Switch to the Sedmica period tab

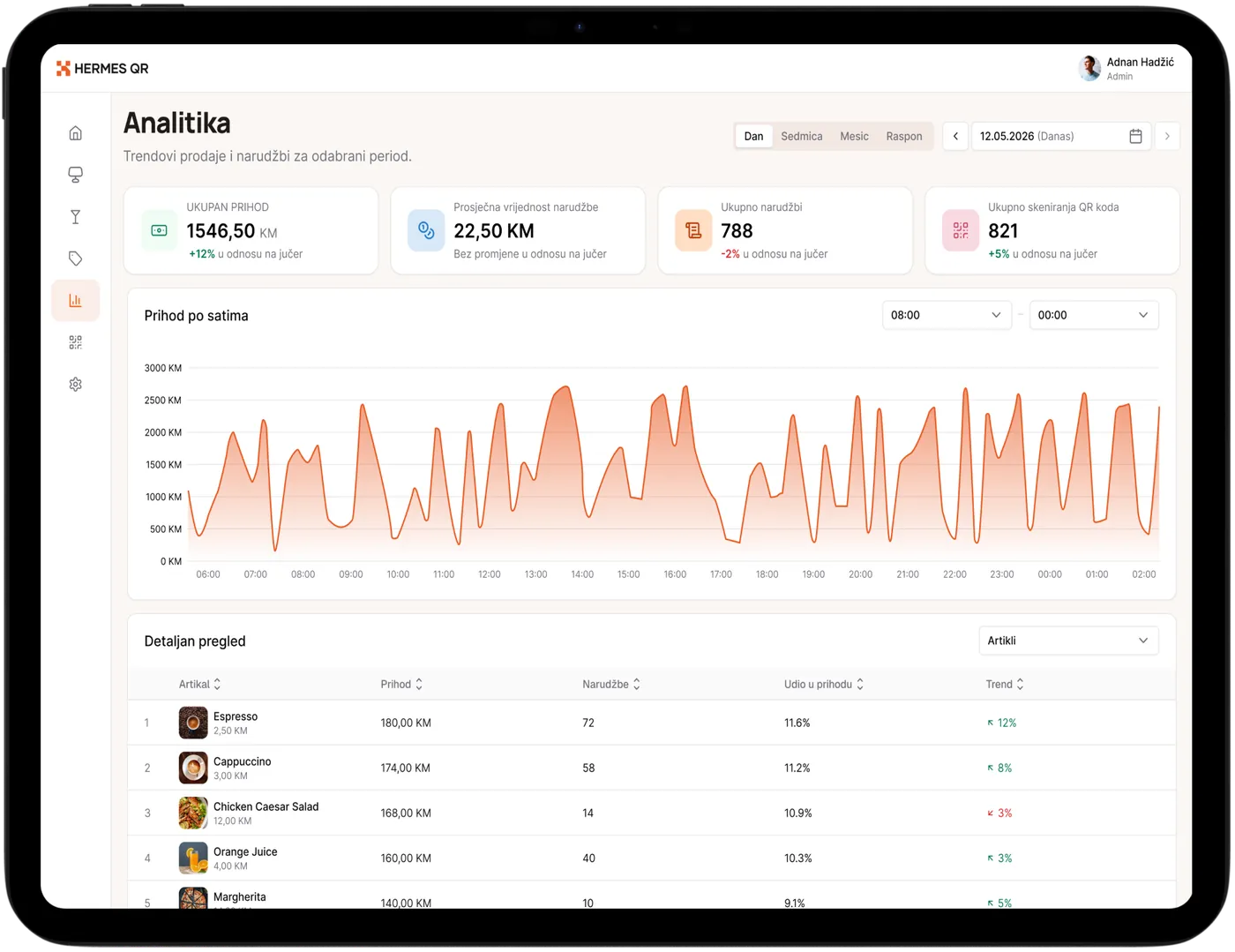802,136
